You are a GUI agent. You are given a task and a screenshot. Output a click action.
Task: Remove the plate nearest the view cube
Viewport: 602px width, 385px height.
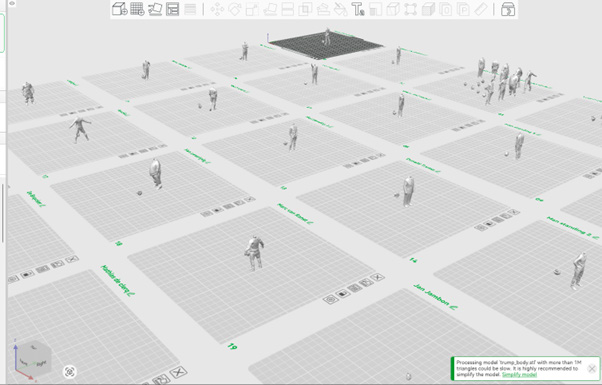[x=178, y=372]
